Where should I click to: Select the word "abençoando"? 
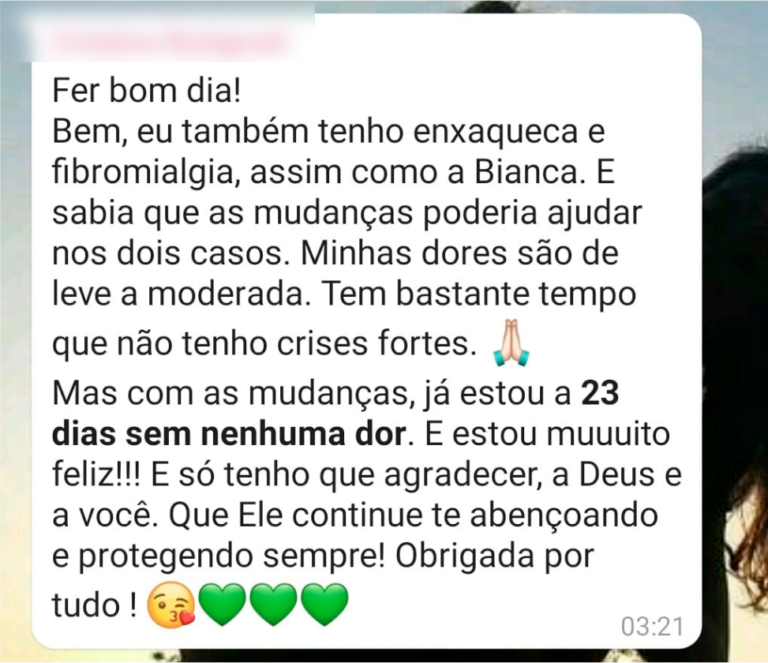pyautogui.click(x=564, y=517)
